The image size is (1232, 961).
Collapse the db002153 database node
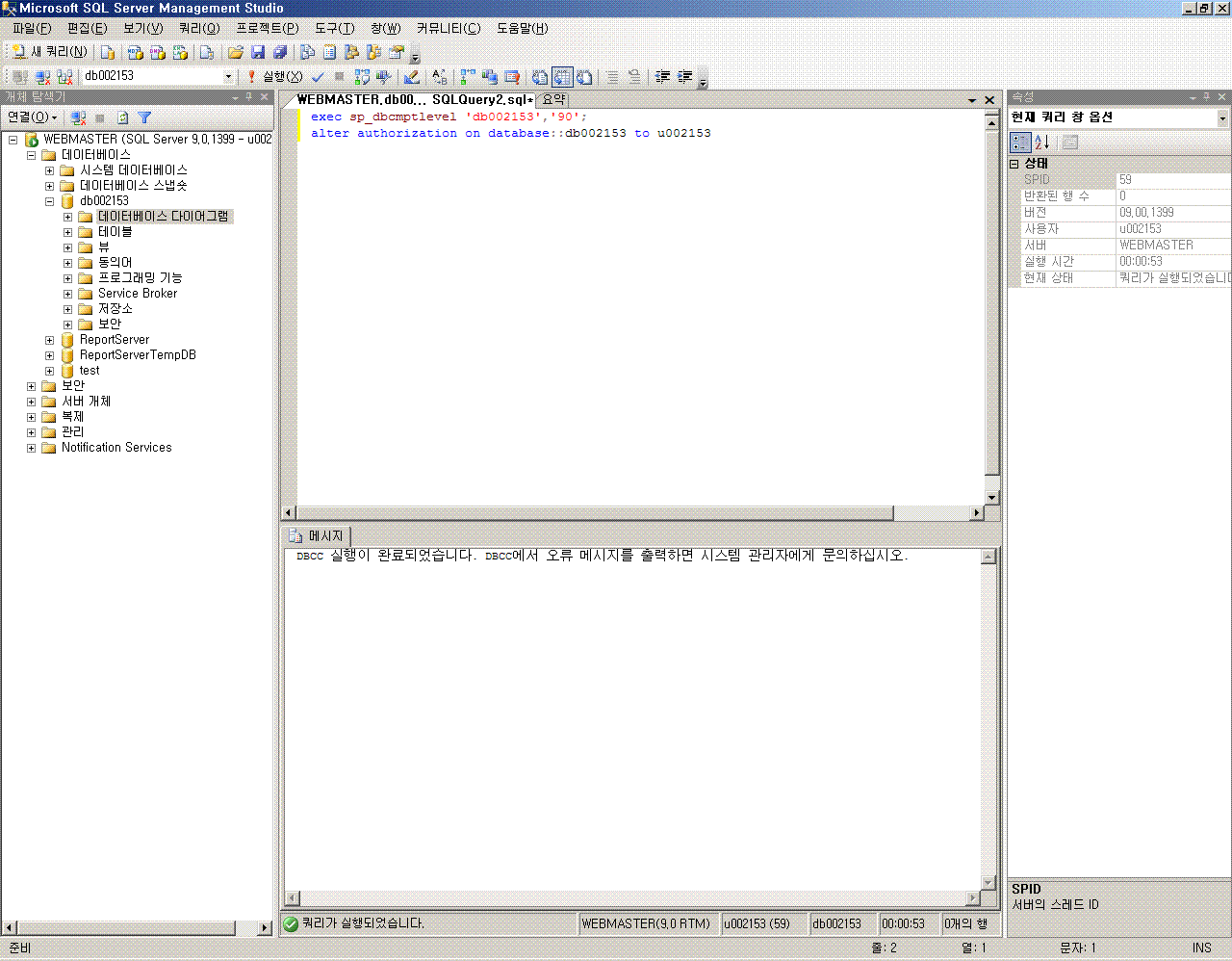(49, 201)
